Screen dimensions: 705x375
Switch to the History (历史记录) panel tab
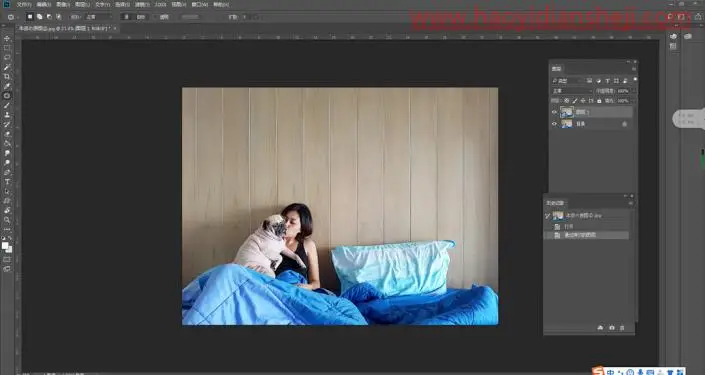click(555, 203)
